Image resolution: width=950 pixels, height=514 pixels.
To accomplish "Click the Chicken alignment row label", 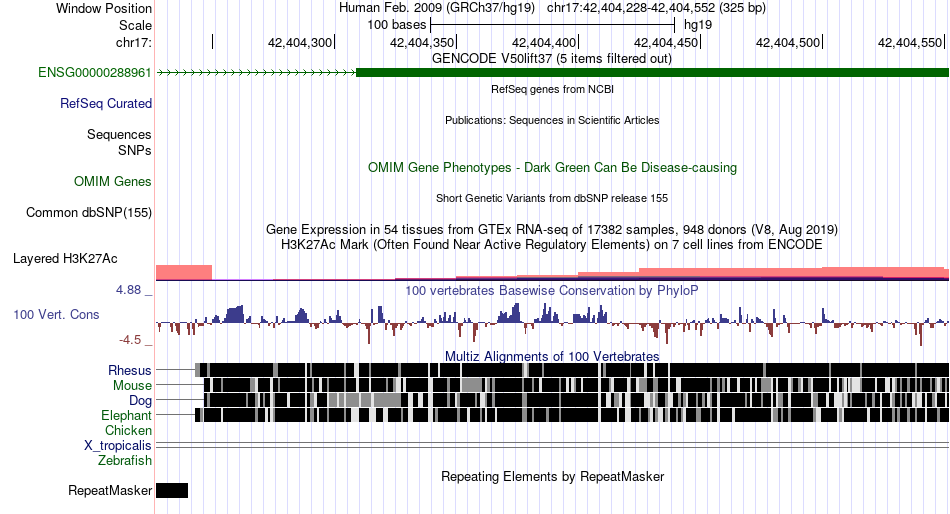I will point(128,430).
